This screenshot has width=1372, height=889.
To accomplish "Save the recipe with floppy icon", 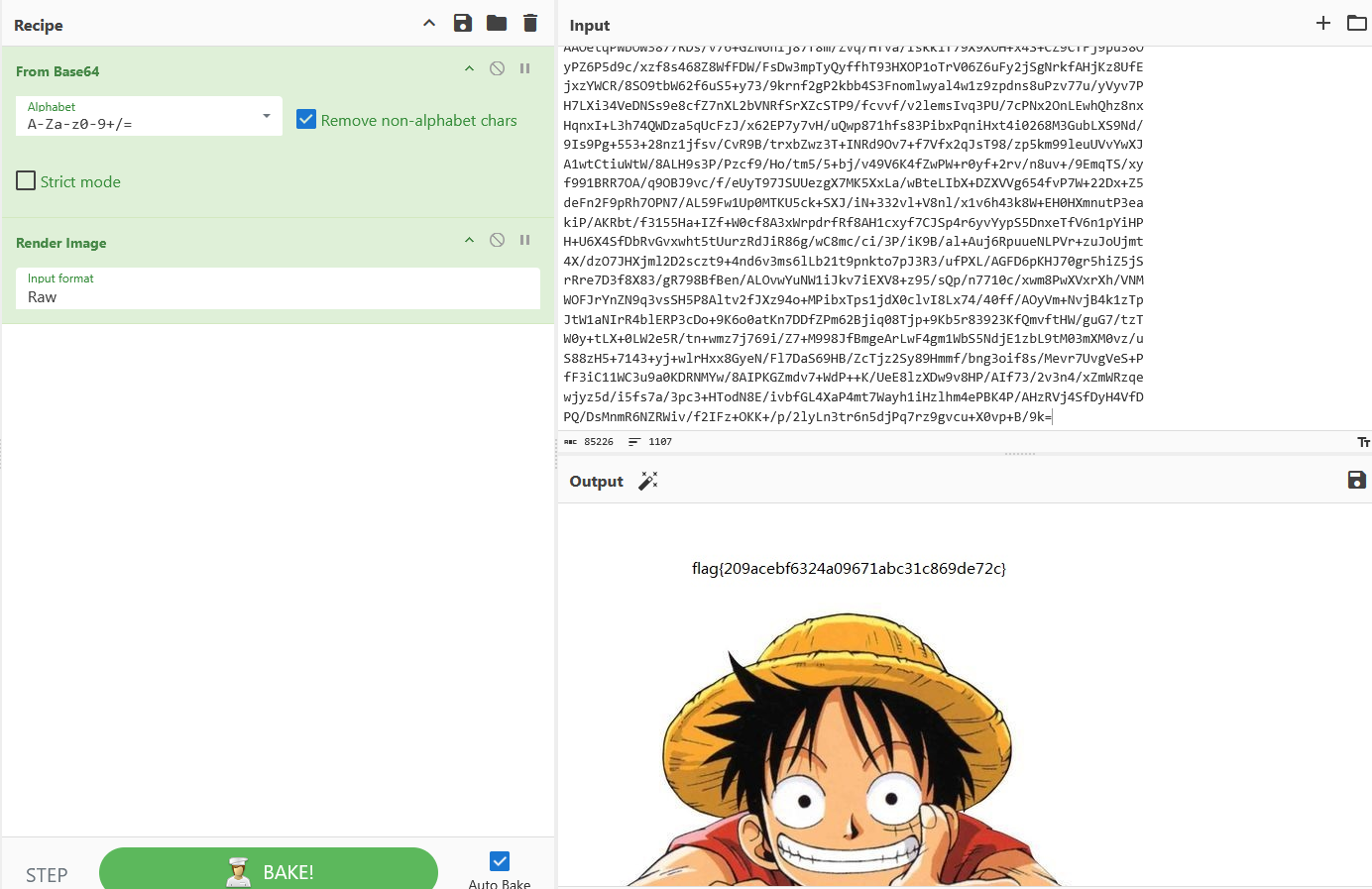I will click(463, 23).
